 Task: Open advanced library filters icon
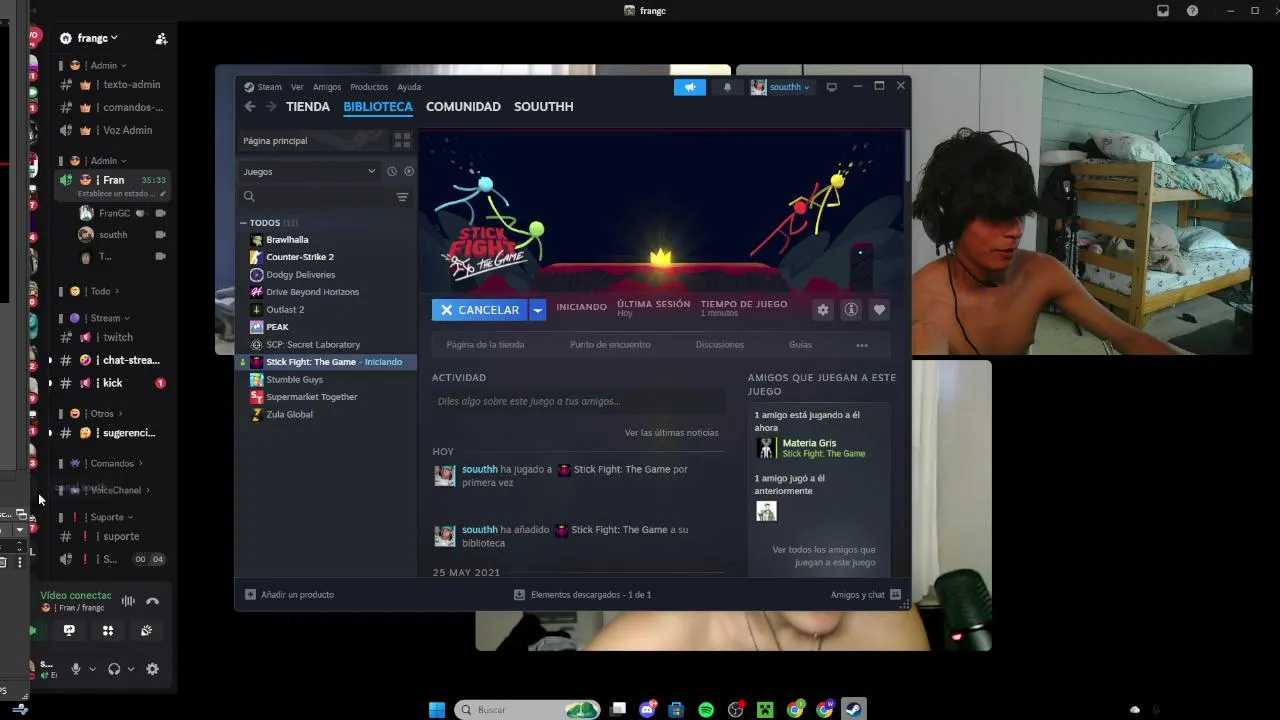402,197
